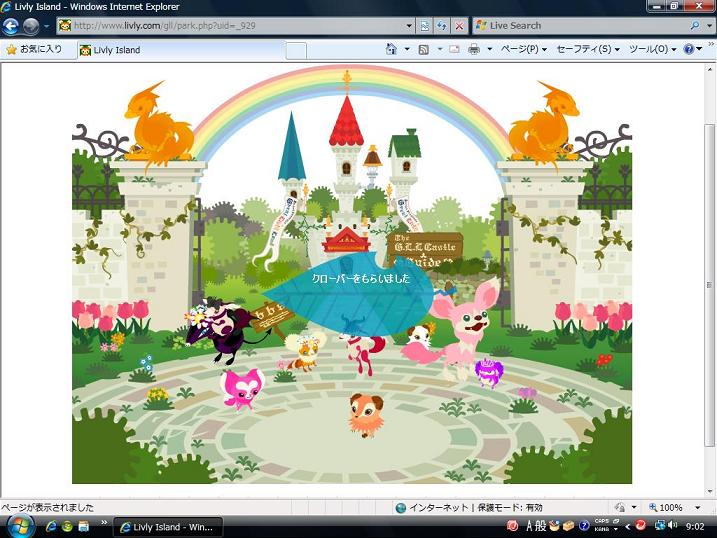This screenshot has height=538, width=717.
Task: Click the red-roofed castle tower
Action: point(347,151)
